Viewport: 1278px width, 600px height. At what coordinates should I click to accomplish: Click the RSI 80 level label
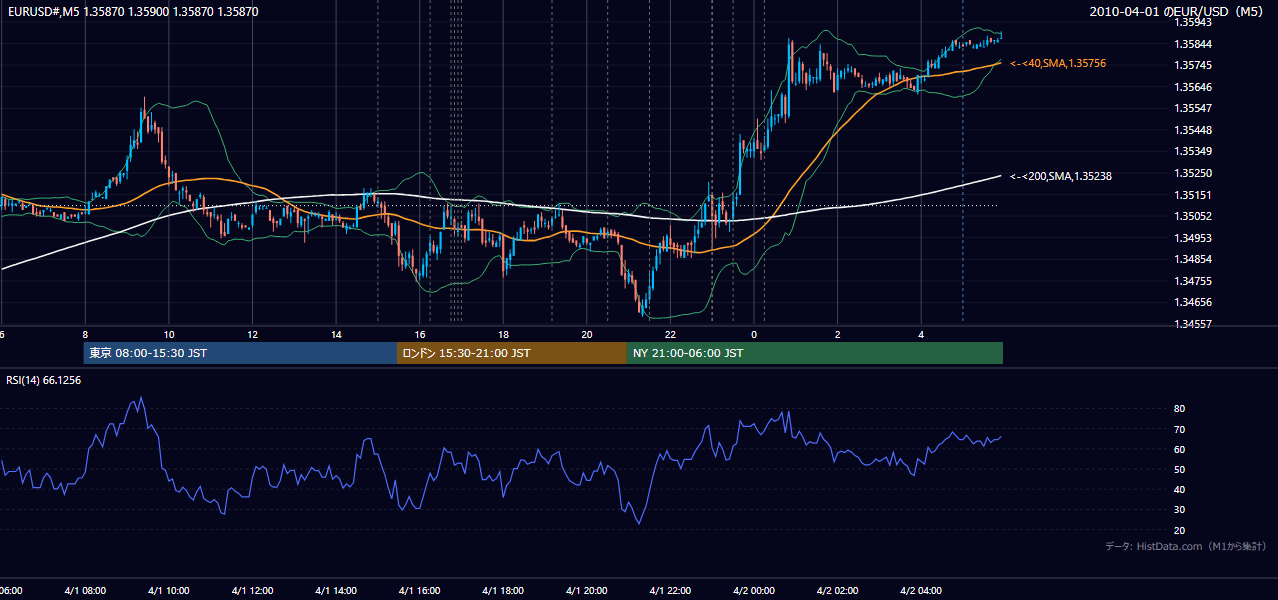(x=1179, y=409)
